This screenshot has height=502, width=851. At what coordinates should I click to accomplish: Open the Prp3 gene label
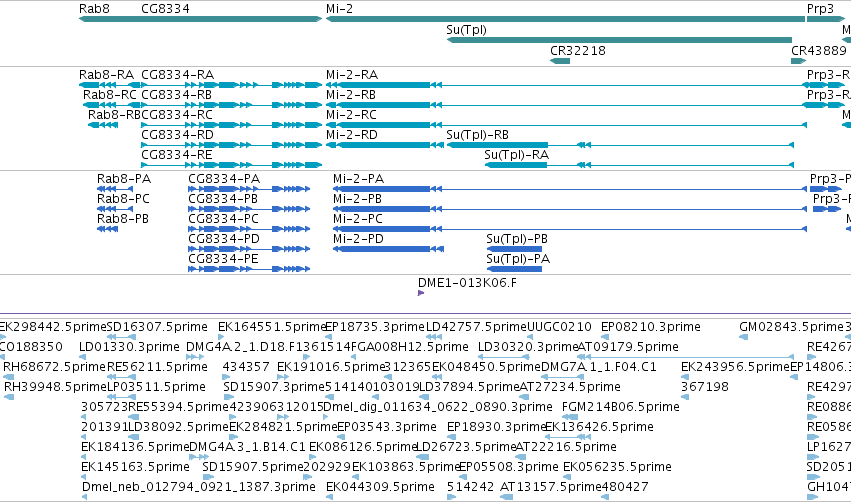tap(820, 9)
